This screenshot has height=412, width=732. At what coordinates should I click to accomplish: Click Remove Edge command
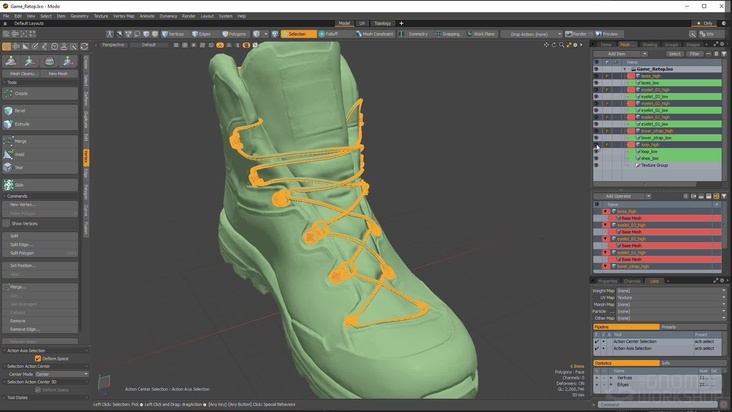click(40, 329)
